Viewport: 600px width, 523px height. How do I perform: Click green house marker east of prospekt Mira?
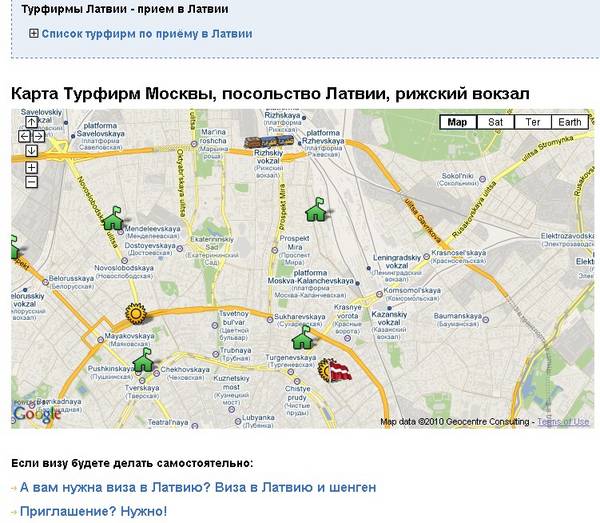tap(316, 210)
